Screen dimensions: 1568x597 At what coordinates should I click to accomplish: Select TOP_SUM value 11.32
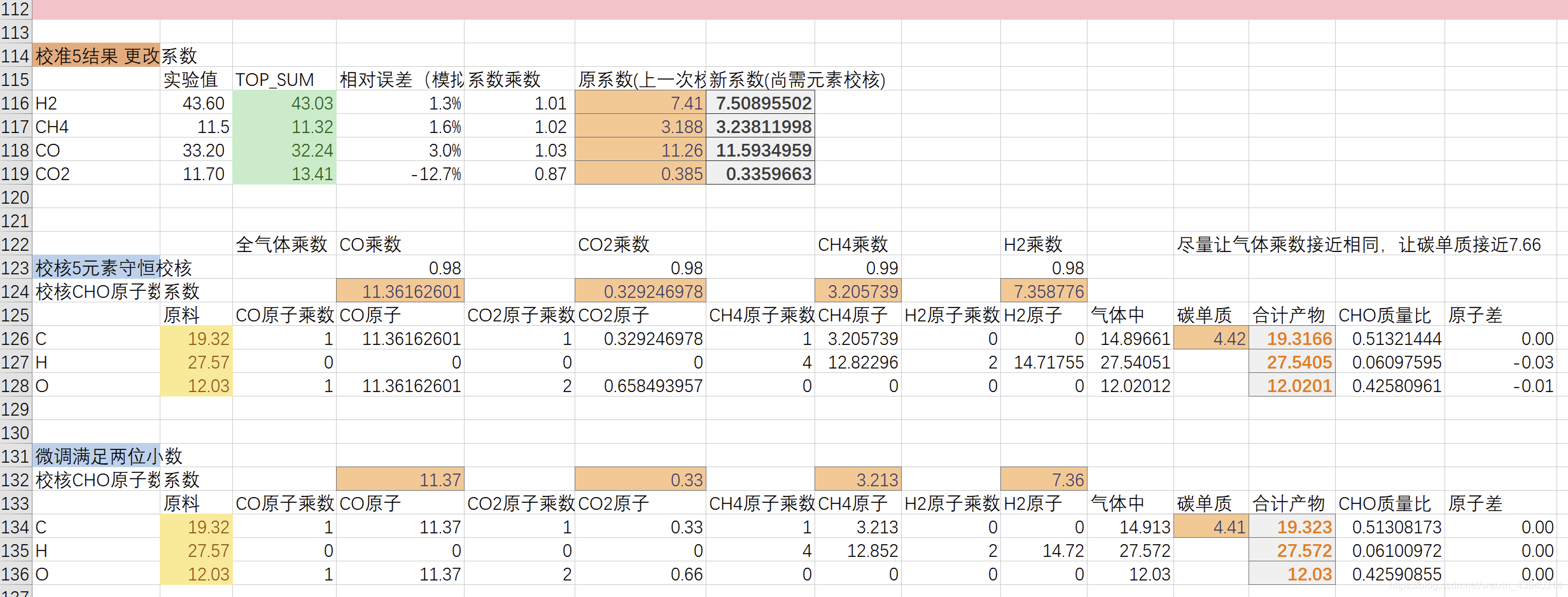pyautogui.click(x=284, y=127)
